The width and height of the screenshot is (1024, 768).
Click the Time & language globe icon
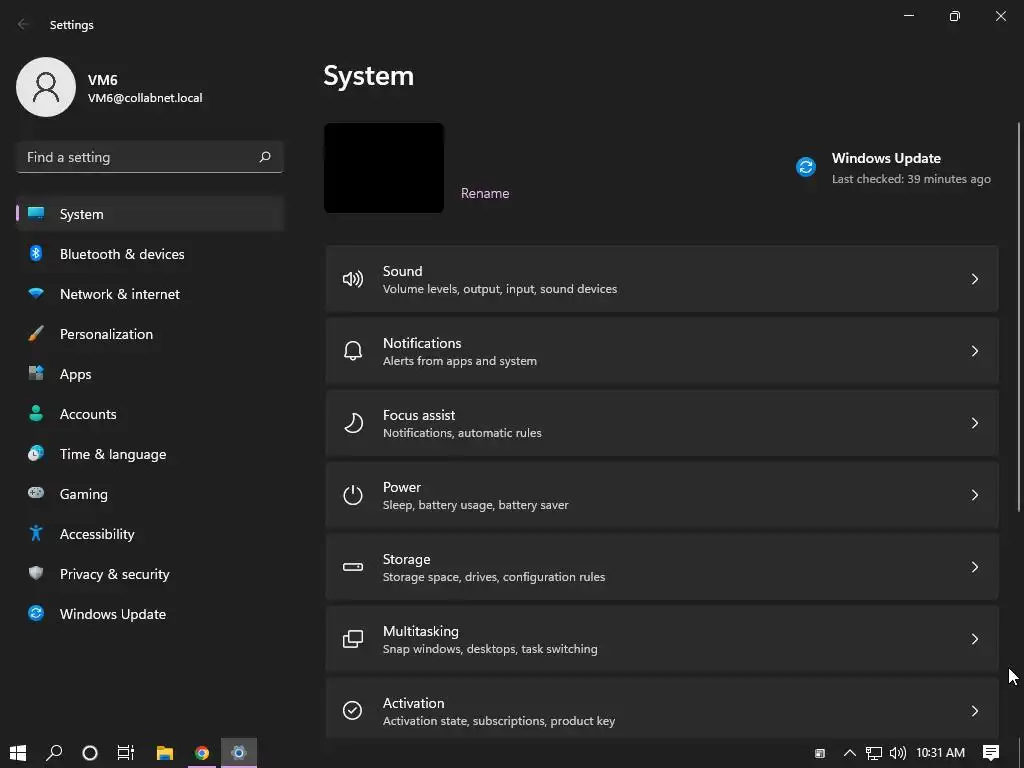pyautogui.click(x=36, y=453)
